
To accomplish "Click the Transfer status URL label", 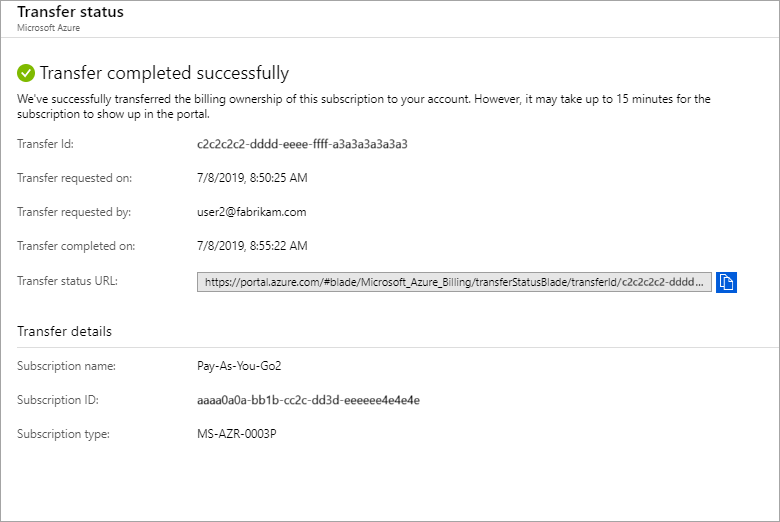I will coord(68,281).
